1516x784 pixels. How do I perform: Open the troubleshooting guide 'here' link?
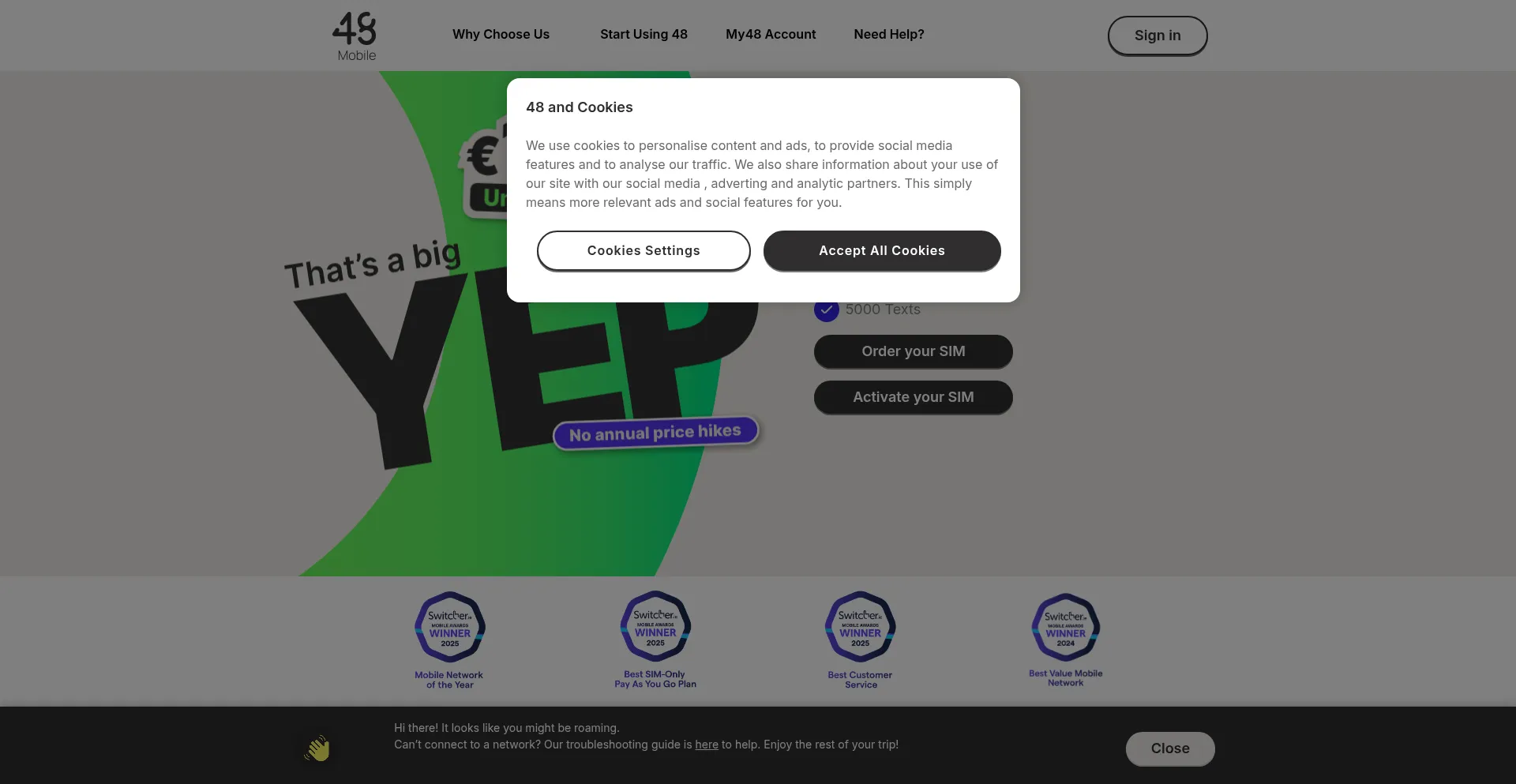coord(707,745)
